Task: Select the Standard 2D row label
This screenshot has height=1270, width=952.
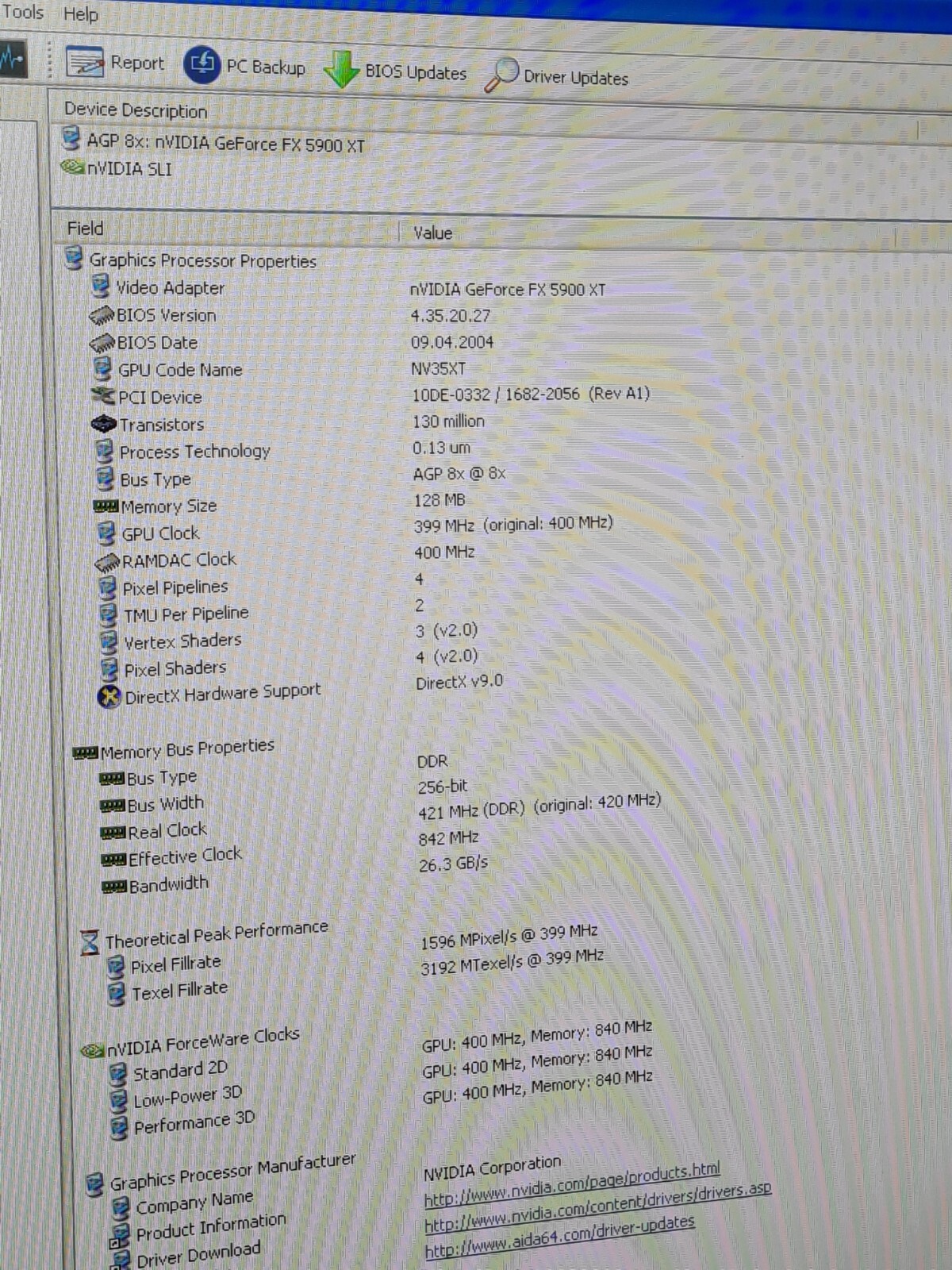Action: 180,1071
